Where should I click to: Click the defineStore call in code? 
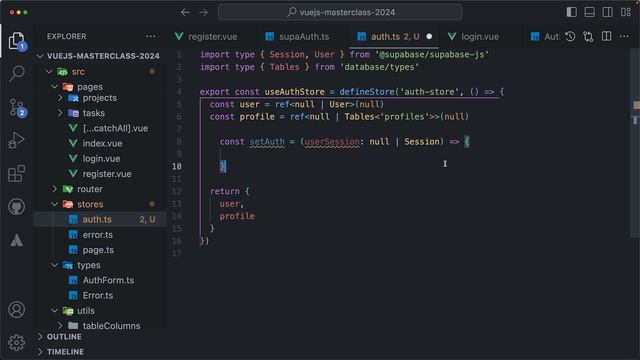[x=367, y=92]
